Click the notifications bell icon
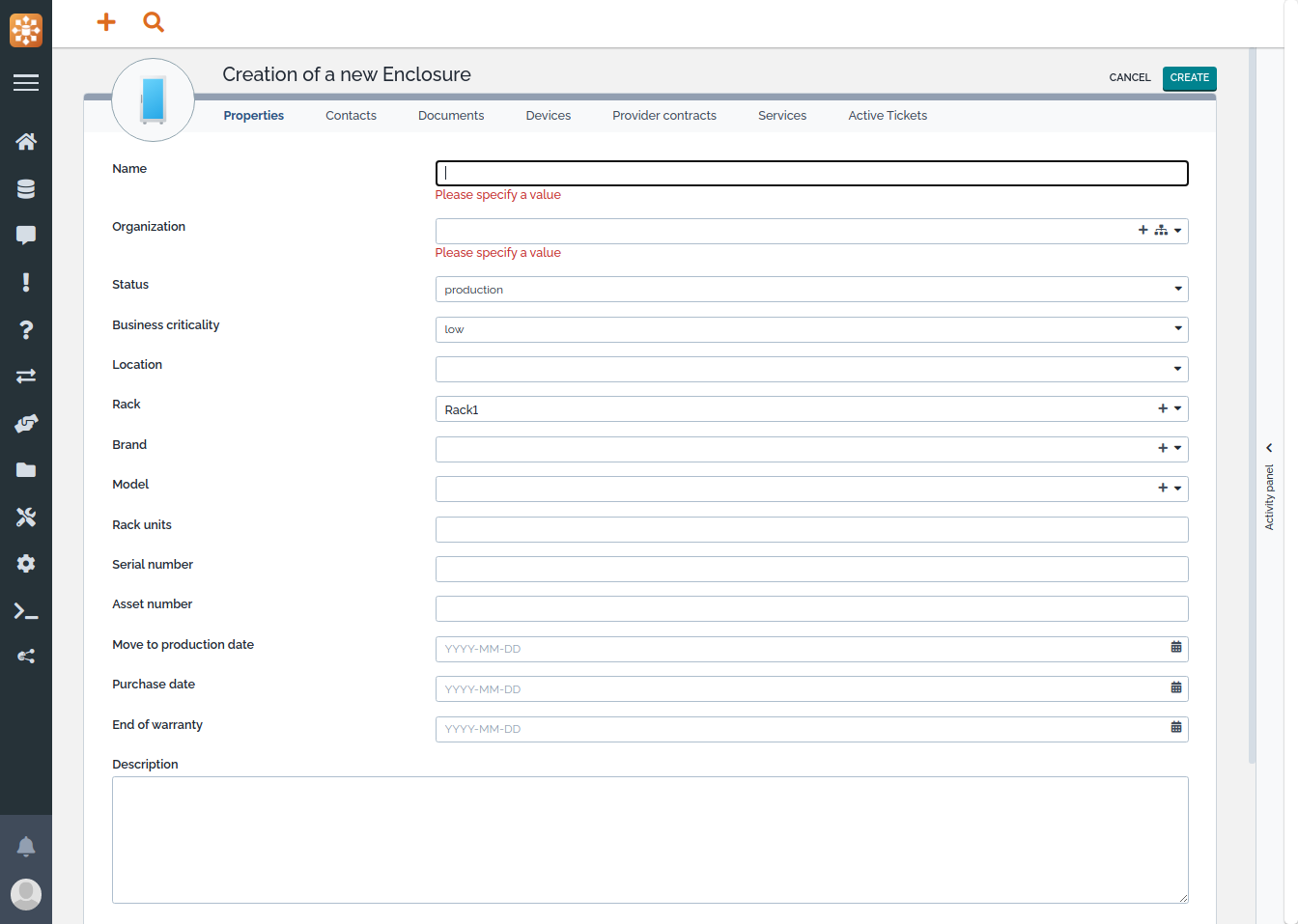This screenshot has height=924, width=1298. pyautogui.click(x=26, y=847)
